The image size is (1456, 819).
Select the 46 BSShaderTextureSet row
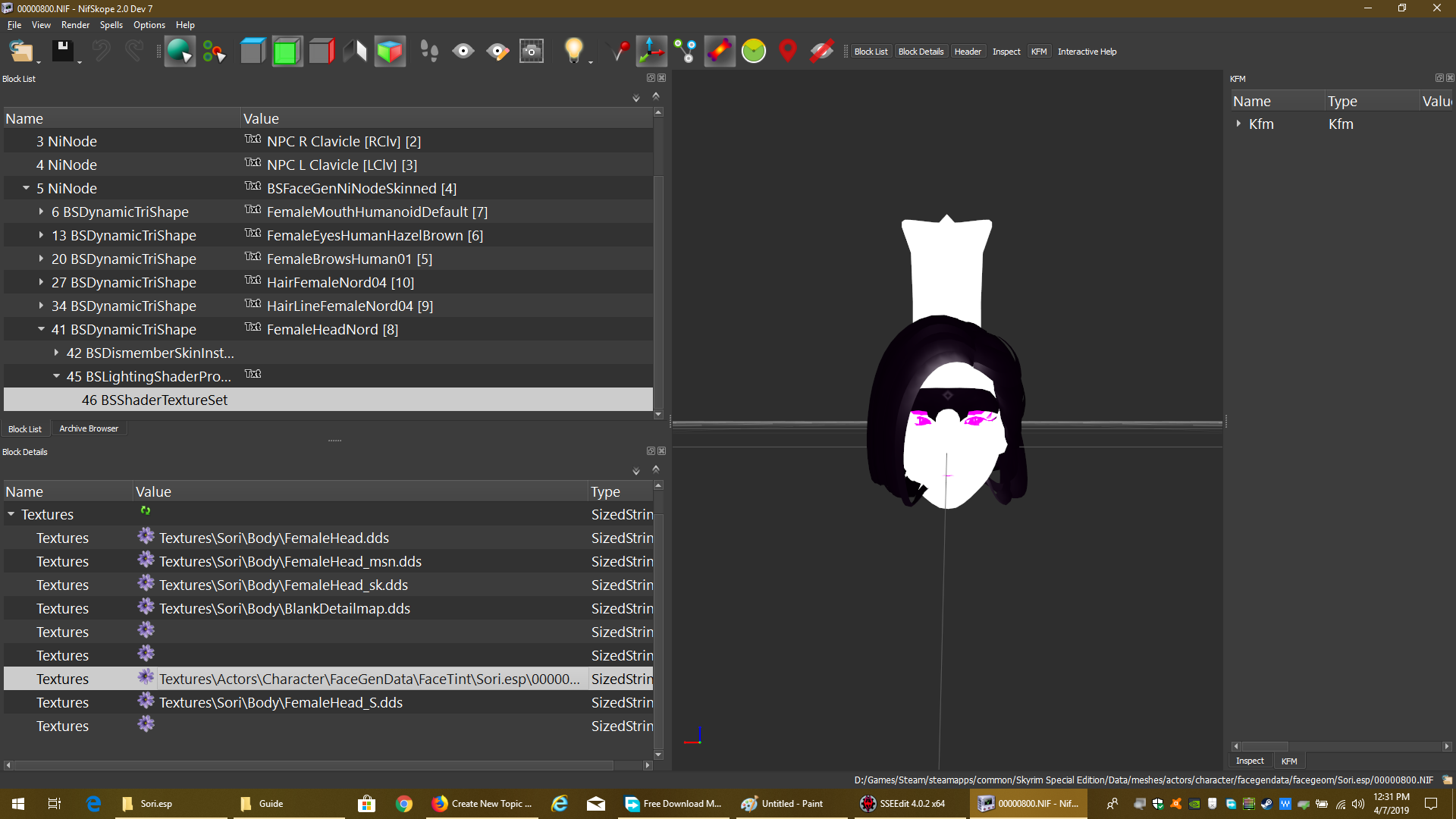[x=328, y=400]
